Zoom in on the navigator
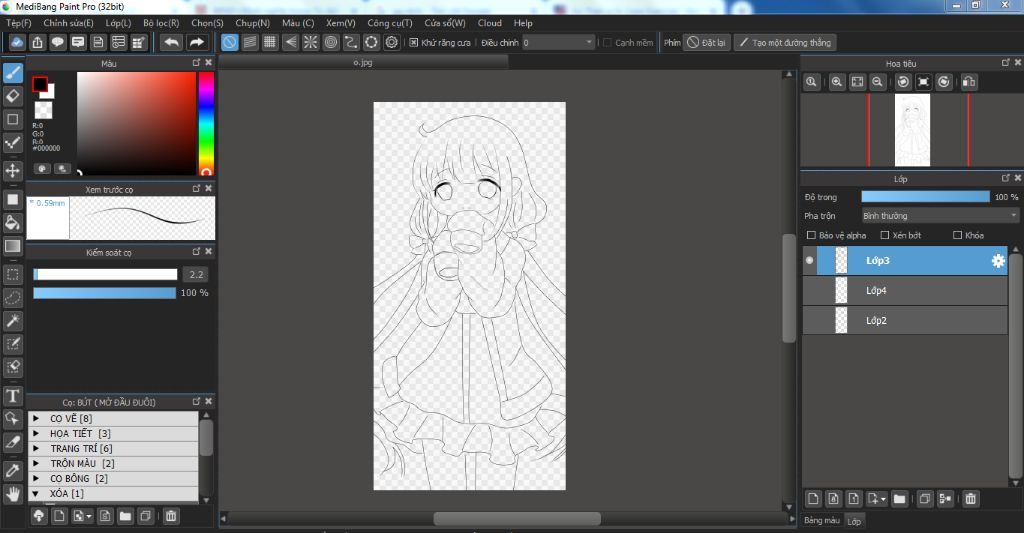Viewport: 1024px width, 533px height. pos(837,82)
